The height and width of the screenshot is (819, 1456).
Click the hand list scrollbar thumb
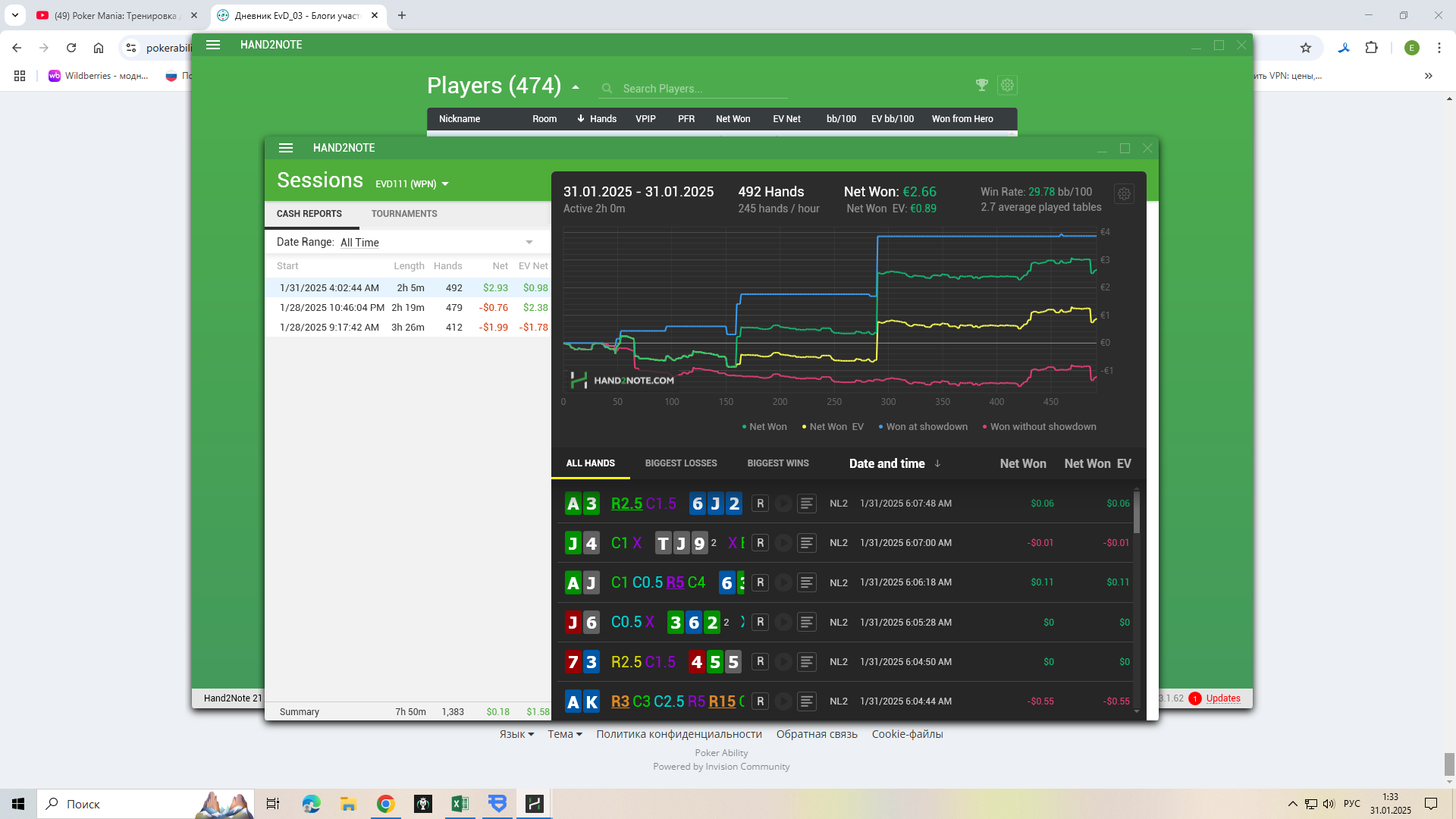1136,513
